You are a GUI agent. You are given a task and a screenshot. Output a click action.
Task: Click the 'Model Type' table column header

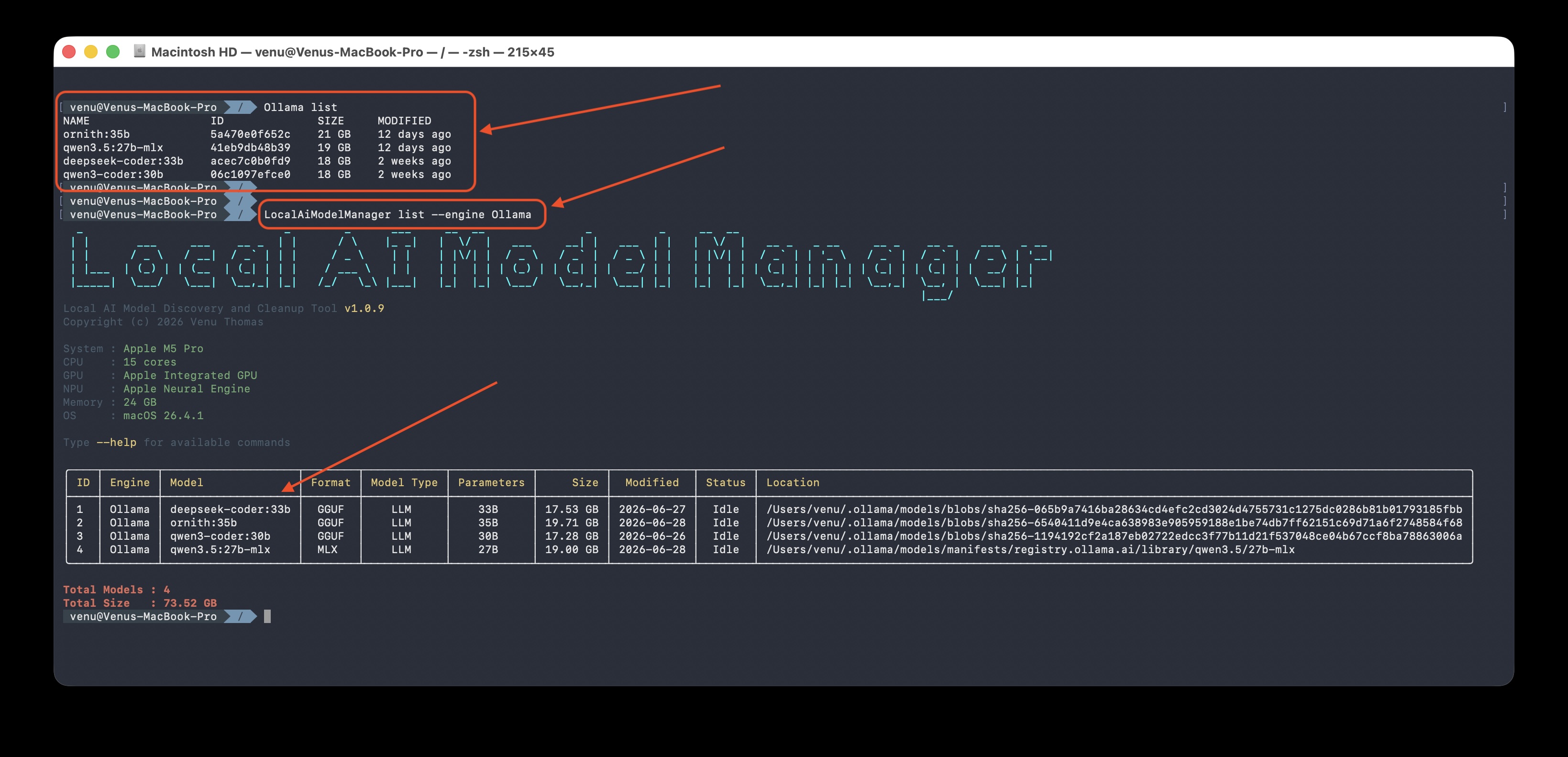point(404,482)
